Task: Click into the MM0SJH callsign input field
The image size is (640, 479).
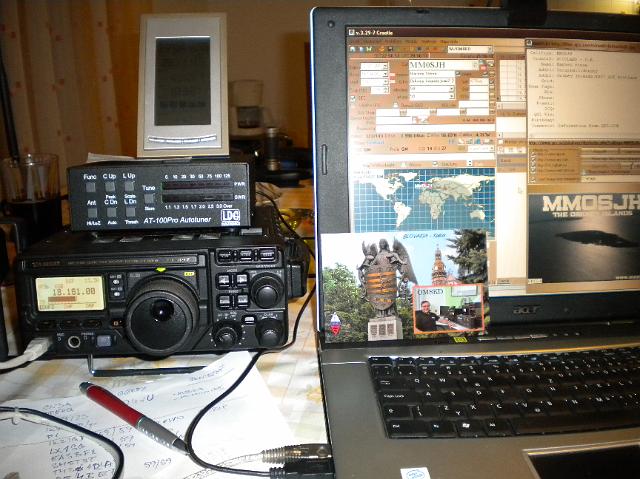Action: click(436, 66)
